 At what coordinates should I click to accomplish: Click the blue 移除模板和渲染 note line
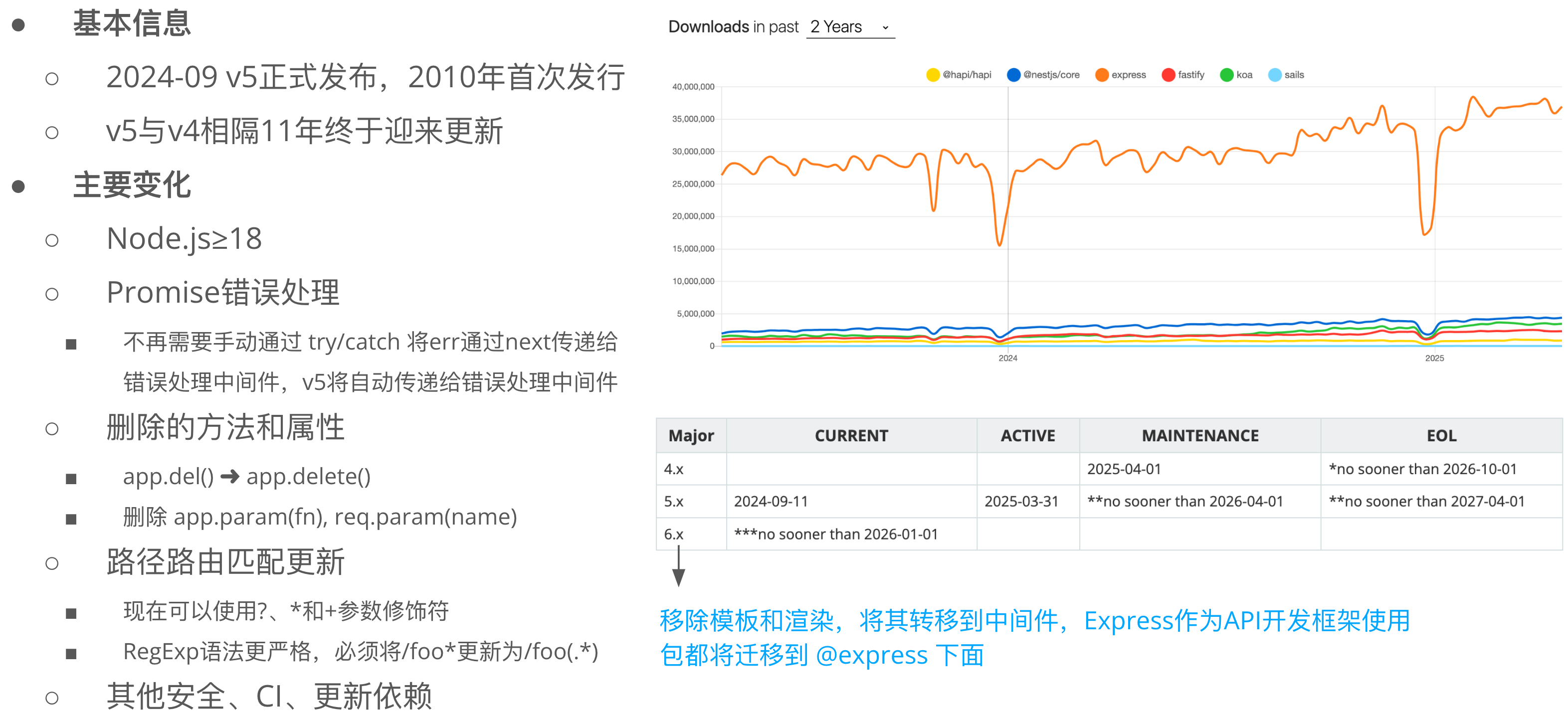coord(1035,621)
